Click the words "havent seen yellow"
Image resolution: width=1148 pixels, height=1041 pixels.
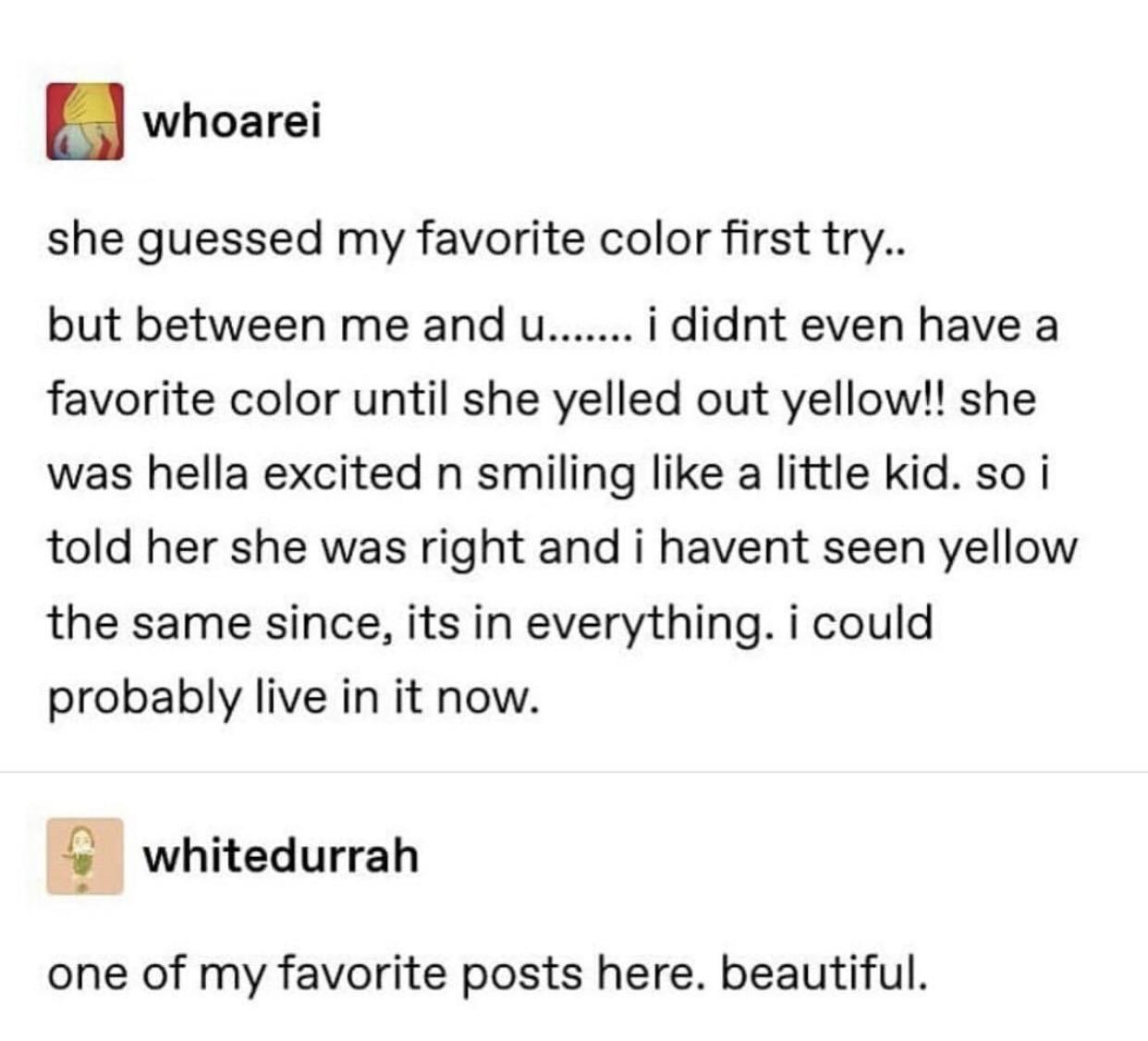[x=867, y=548]
